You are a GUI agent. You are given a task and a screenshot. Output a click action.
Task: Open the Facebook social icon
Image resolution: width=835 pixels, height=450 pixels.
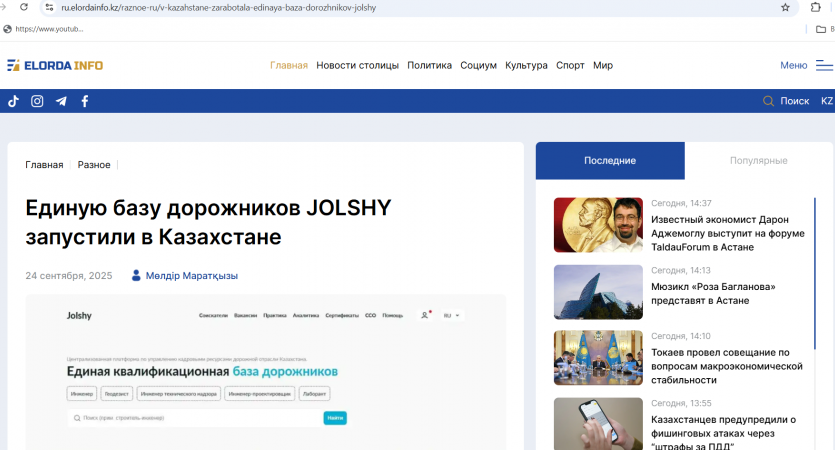click(x=85, y=101)
